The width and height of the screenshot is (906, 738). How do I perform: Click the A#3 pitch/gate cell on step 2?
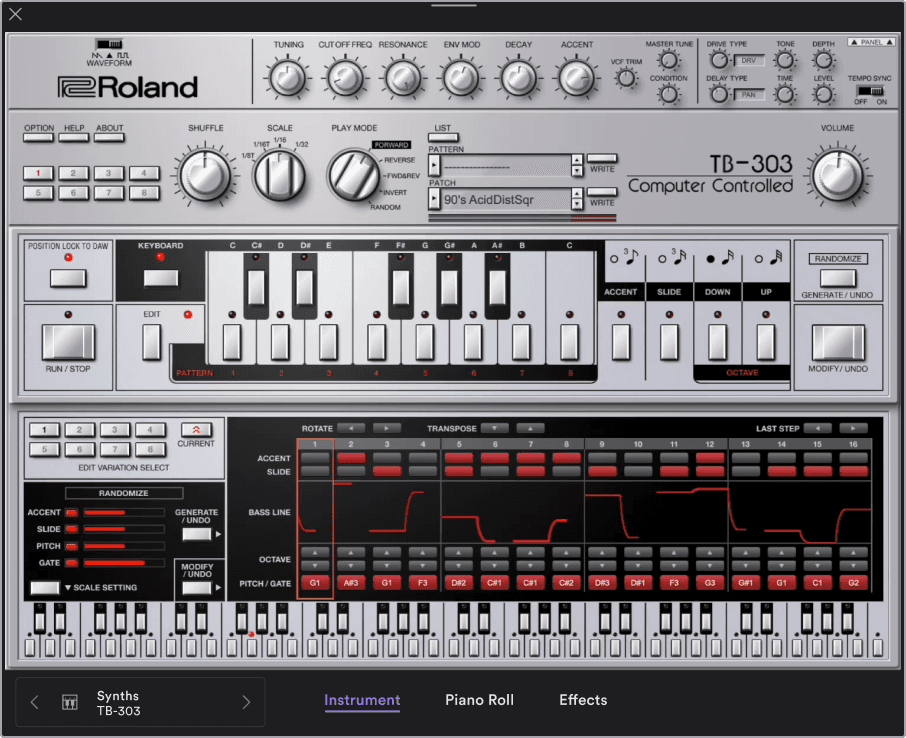coord(351,583)
